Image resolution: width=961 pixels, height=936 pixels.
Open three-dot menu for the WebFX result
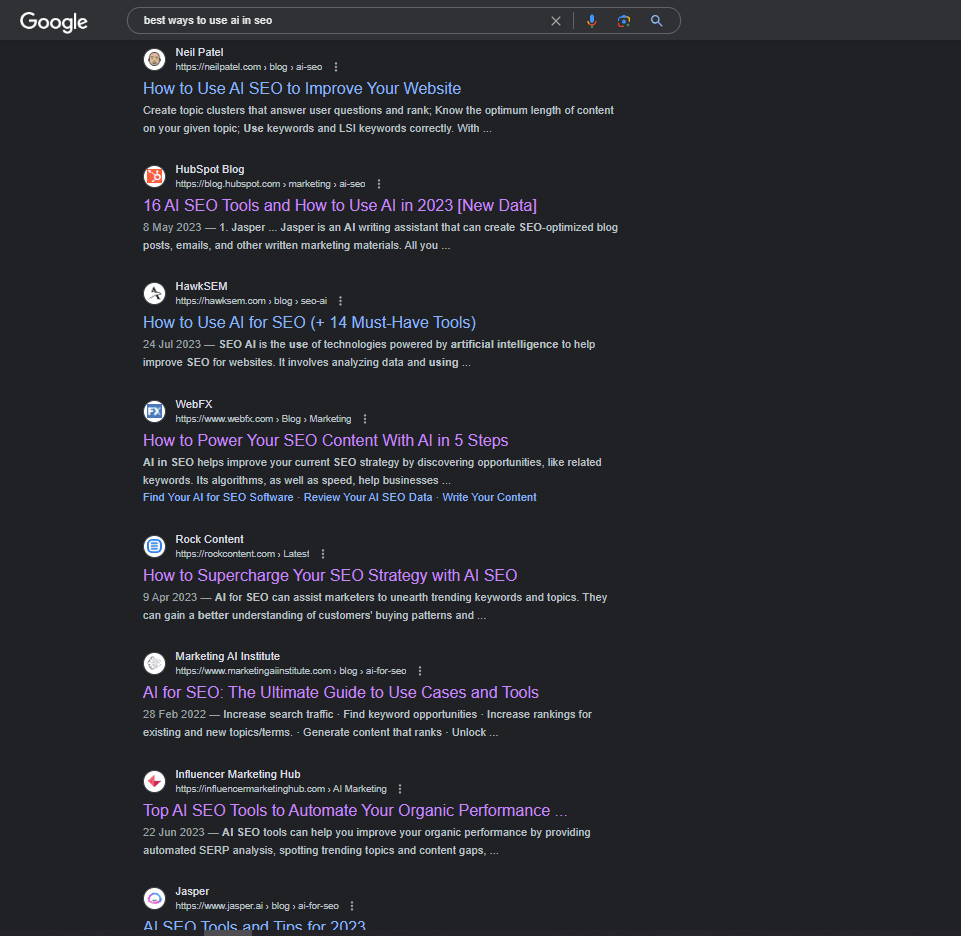pos(365,419)
